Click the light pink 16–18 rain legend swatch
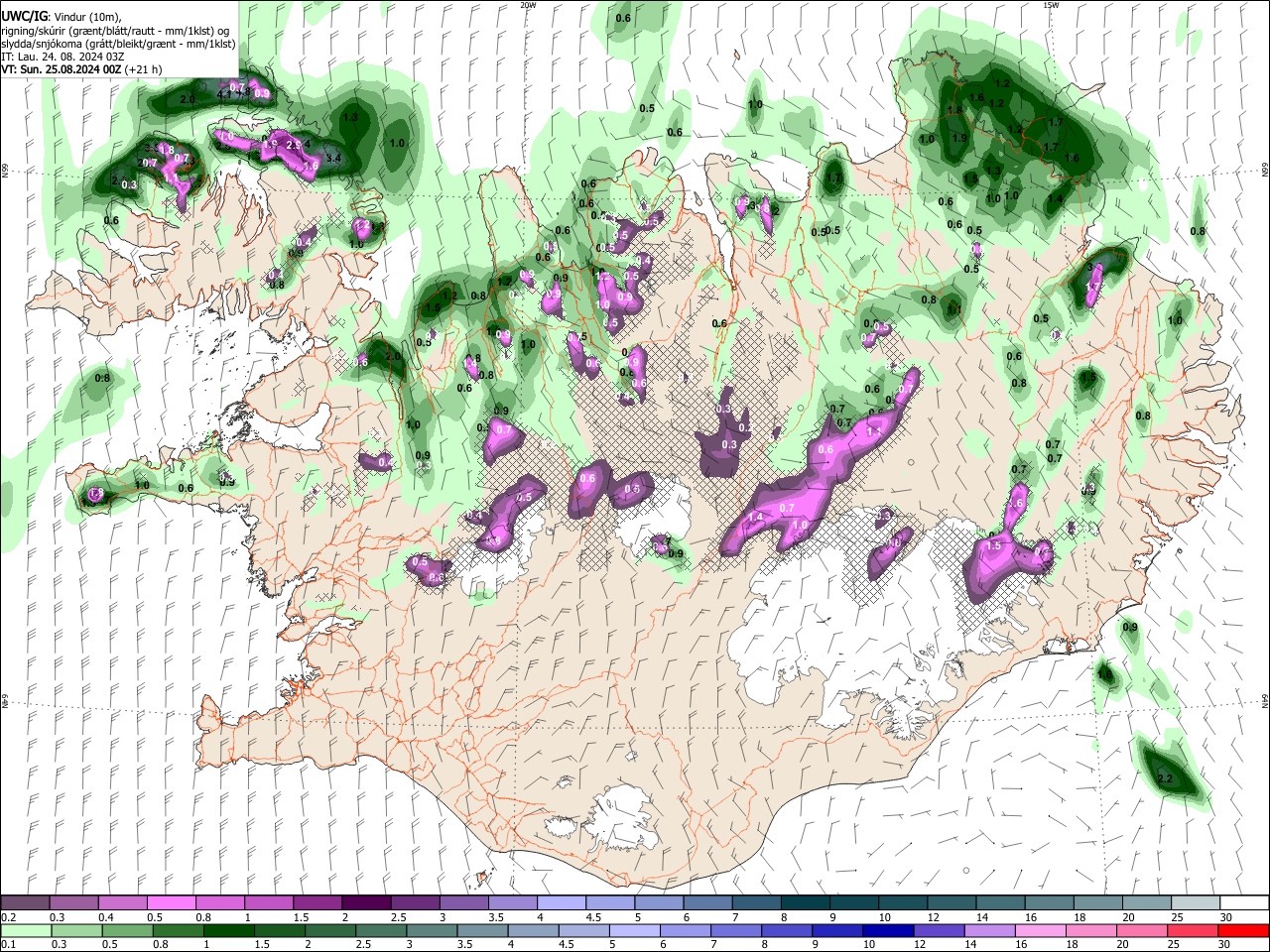Image resolution: width=1270 pixels, height=952 pixels. 1040,930
